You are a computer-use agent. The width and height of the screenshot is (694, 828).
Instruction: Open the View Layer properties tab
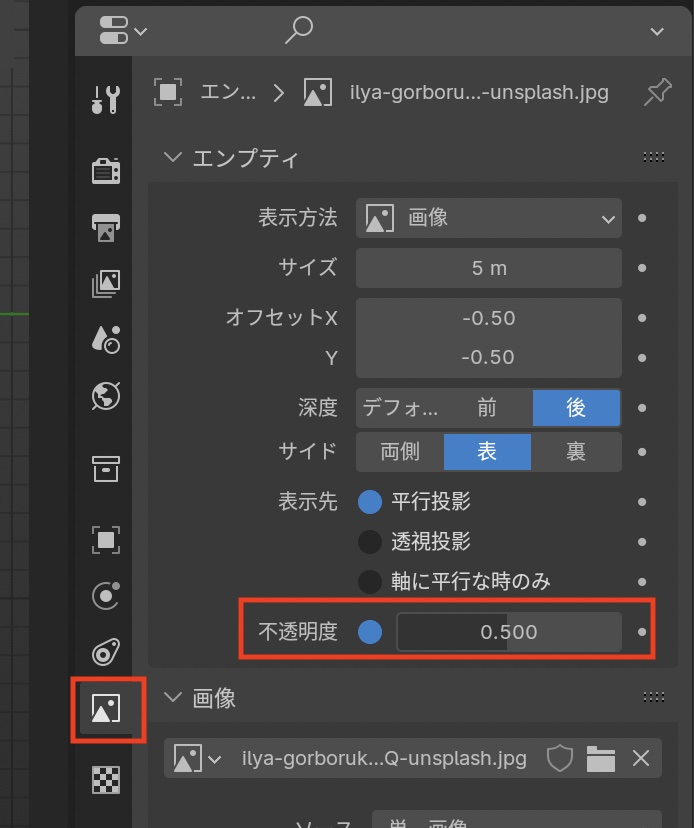coord(105,283)
